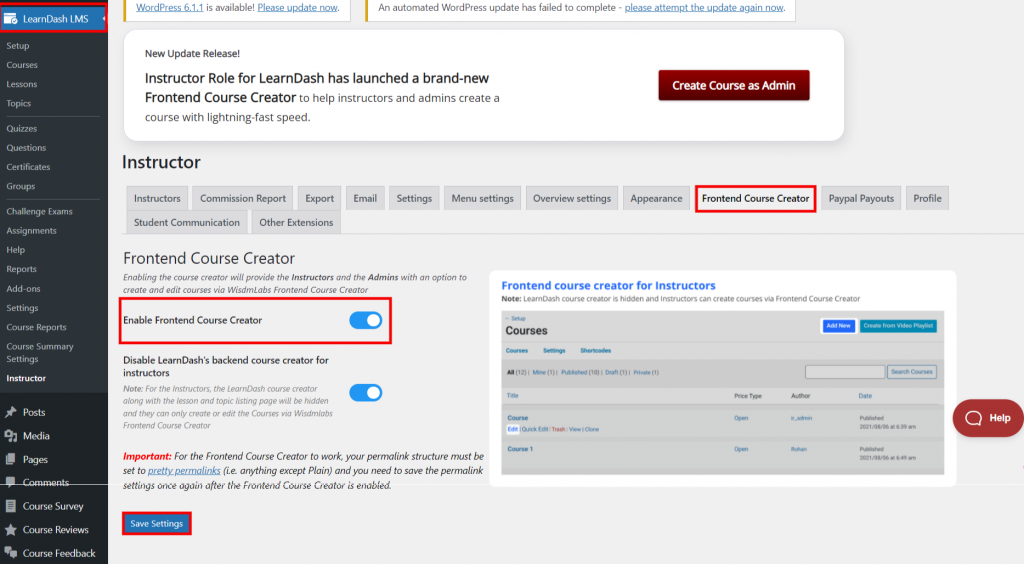Click the Media icon in sidebar
The height and width of the screenshot is (564, 1024).
(x=10, y=436)
